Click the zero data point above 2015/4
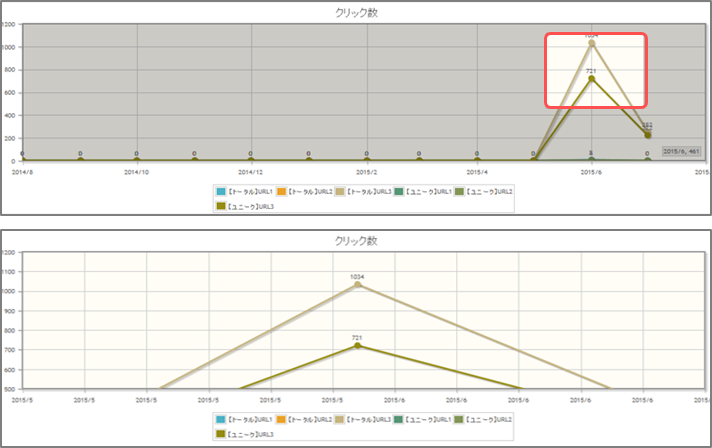This screenshot has width=712, height=448. 477,160
